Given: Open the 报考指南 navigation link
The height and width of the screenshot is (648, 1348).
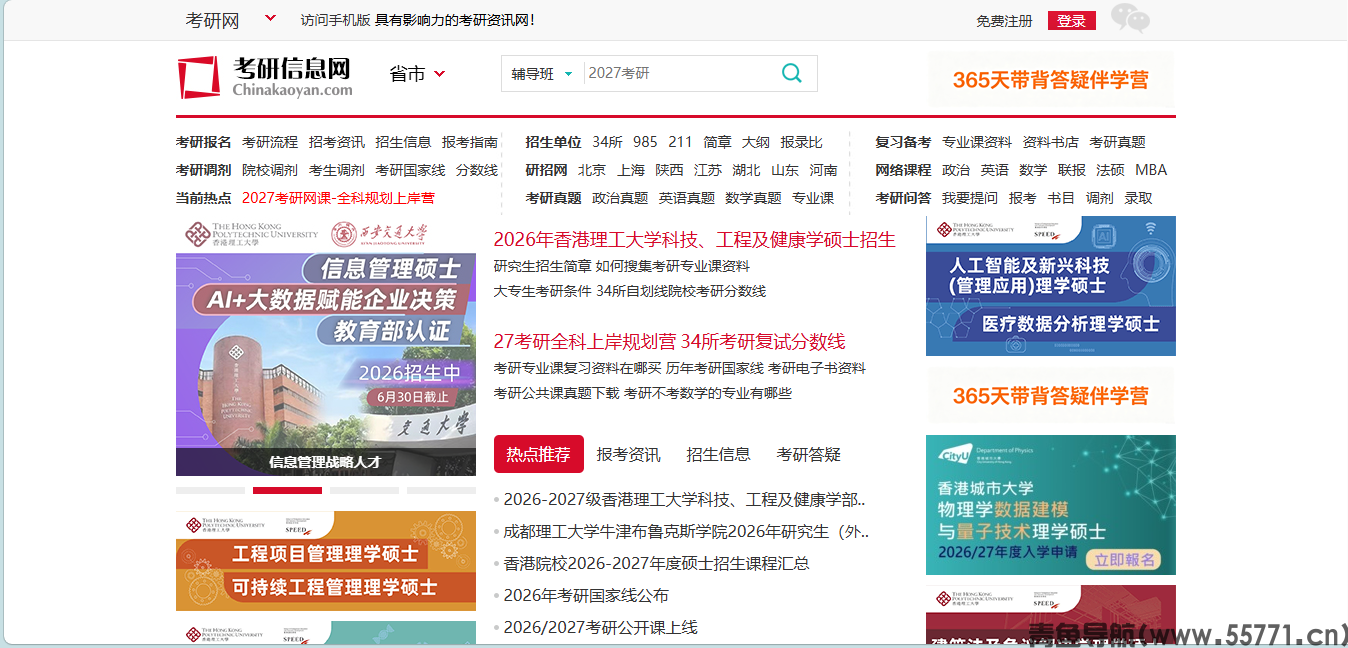Looking at the screenshot, I should coord(470,142).
